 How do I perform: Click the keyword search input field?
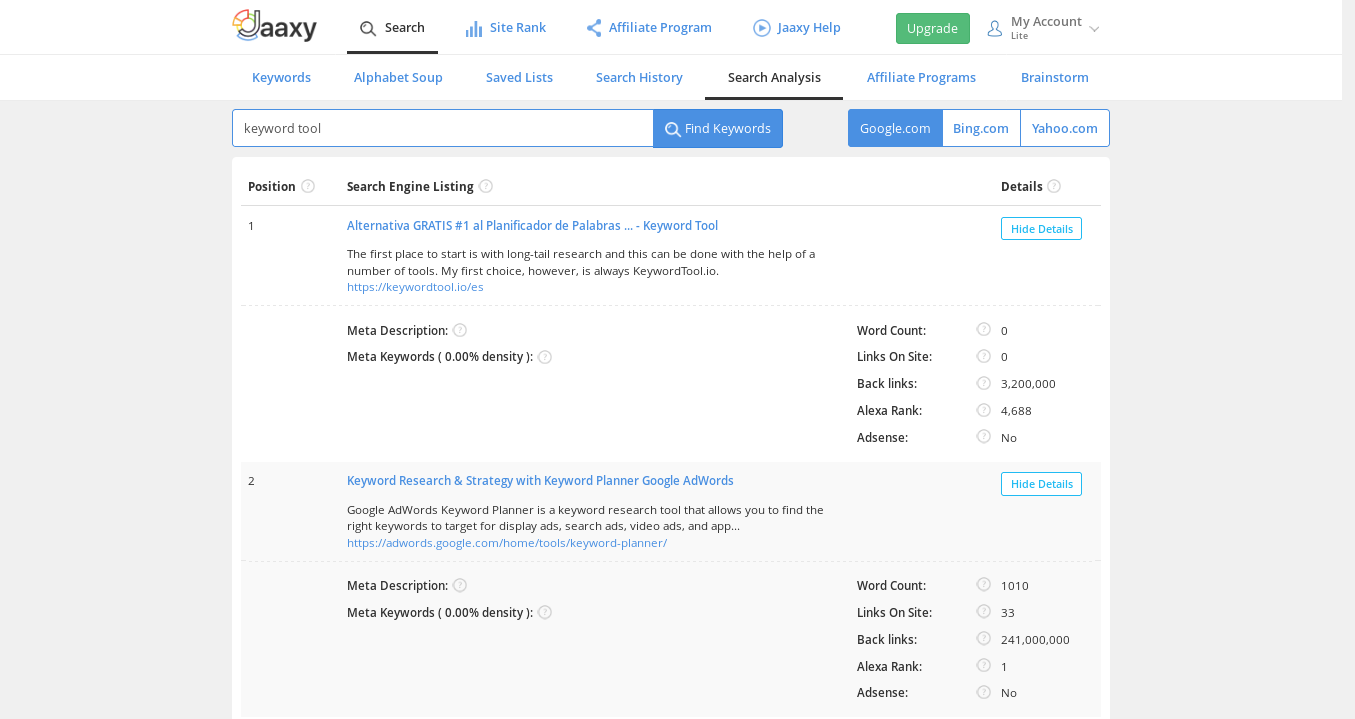443,128
